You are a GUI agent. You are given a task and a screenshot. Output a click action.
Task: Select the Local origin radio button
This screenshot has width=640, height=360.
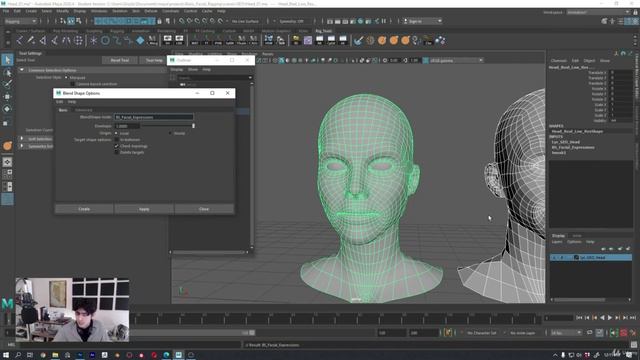coord(116,133)
